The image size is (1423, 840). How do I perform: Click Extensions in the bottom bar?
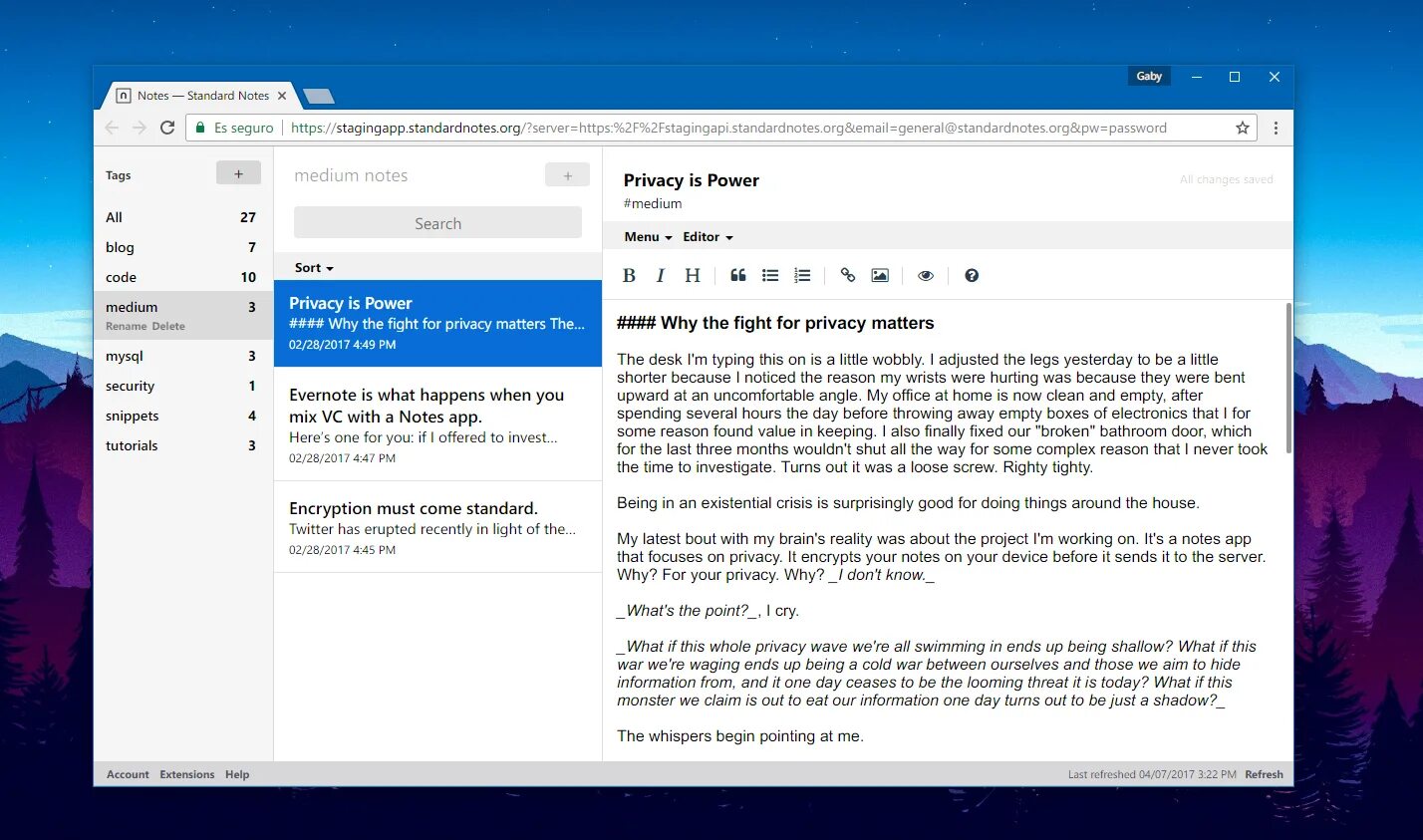coord(187,774)
